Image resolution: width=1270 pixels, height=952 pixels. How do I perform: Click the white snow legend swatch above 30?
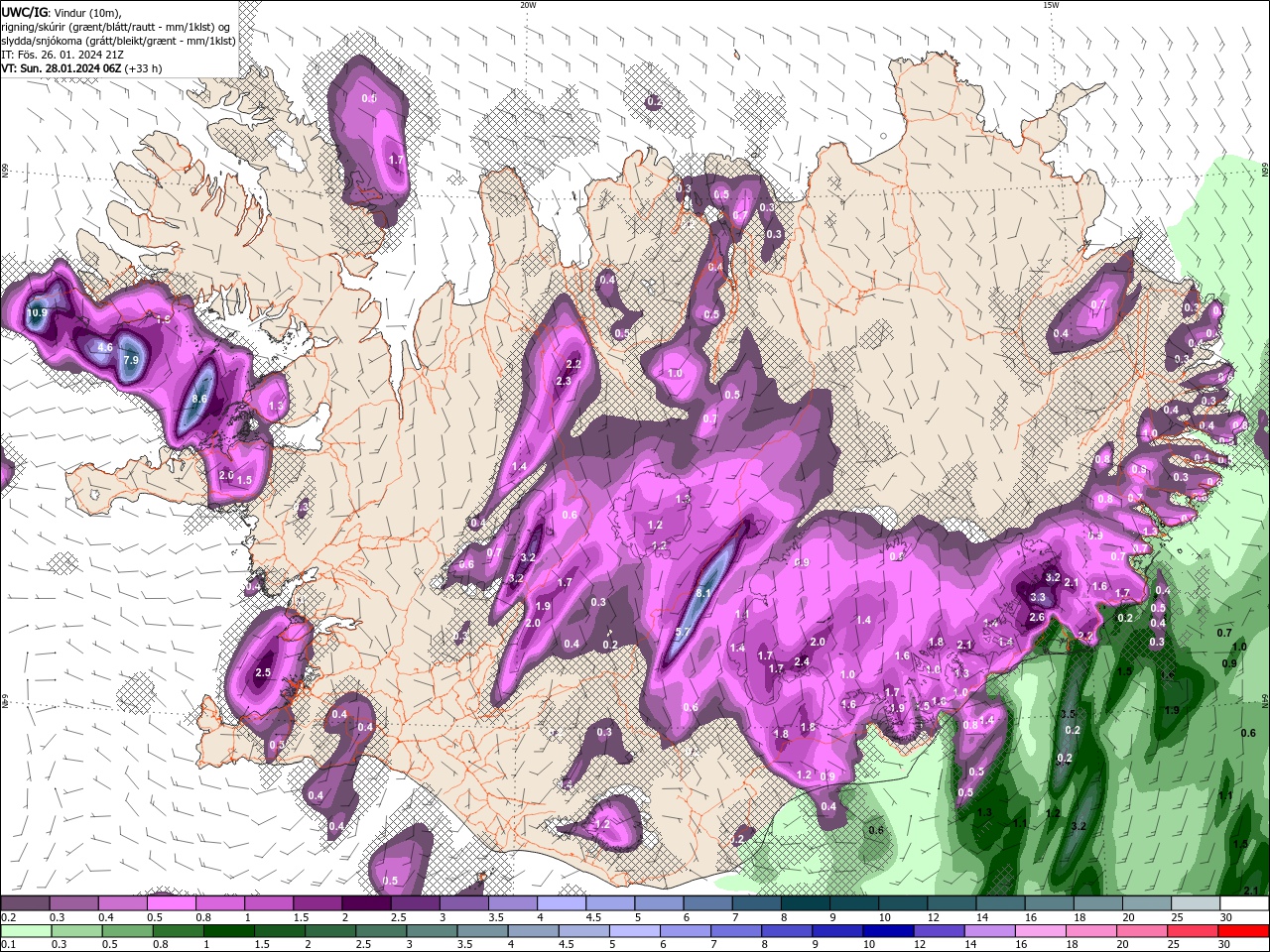(x=1244, y=903)
